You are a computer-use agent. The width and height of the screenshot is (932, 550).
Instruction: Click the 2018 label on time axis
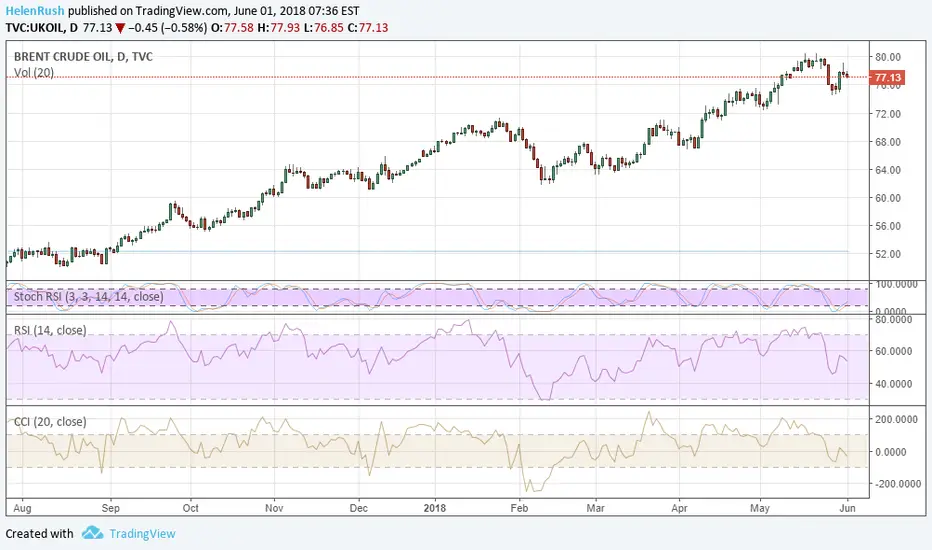435,508
